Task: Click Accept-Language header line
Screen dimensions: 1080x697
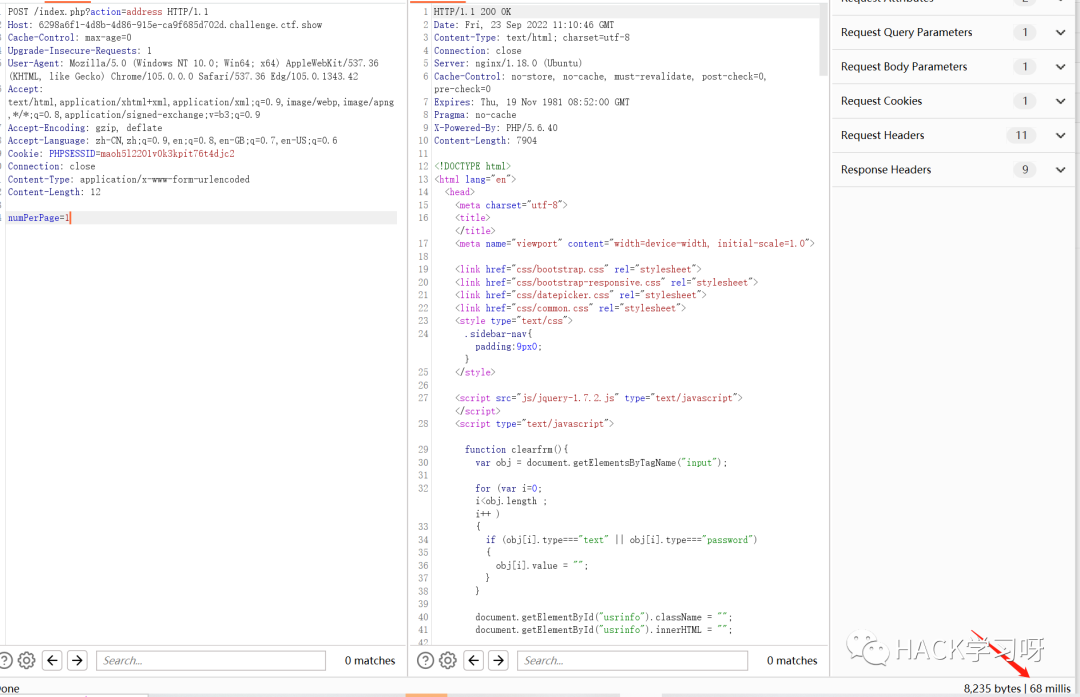Action: pos(172,141)
